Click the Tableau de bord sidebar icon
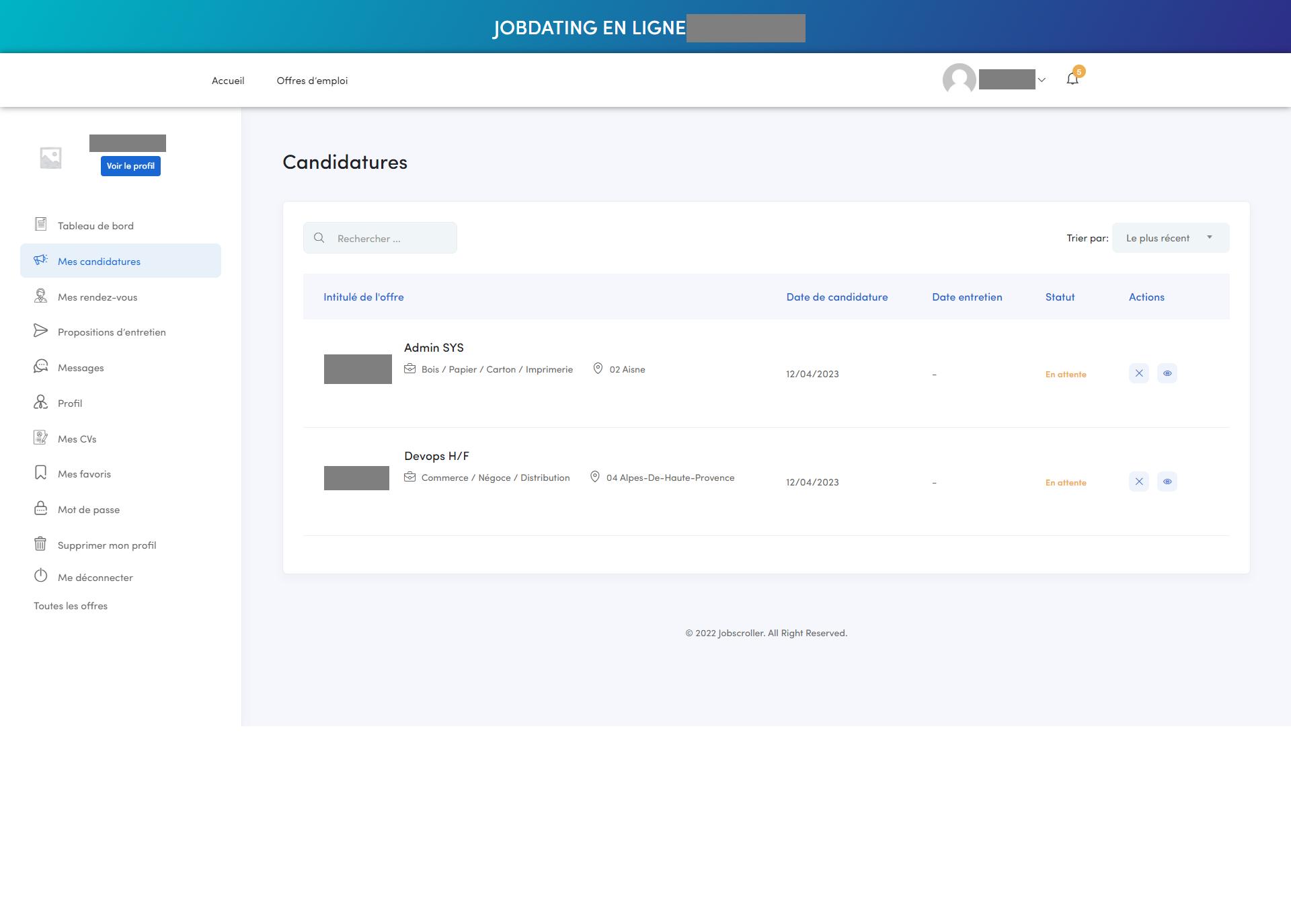This screenshot has height=924, width=1291. [41, 224]
